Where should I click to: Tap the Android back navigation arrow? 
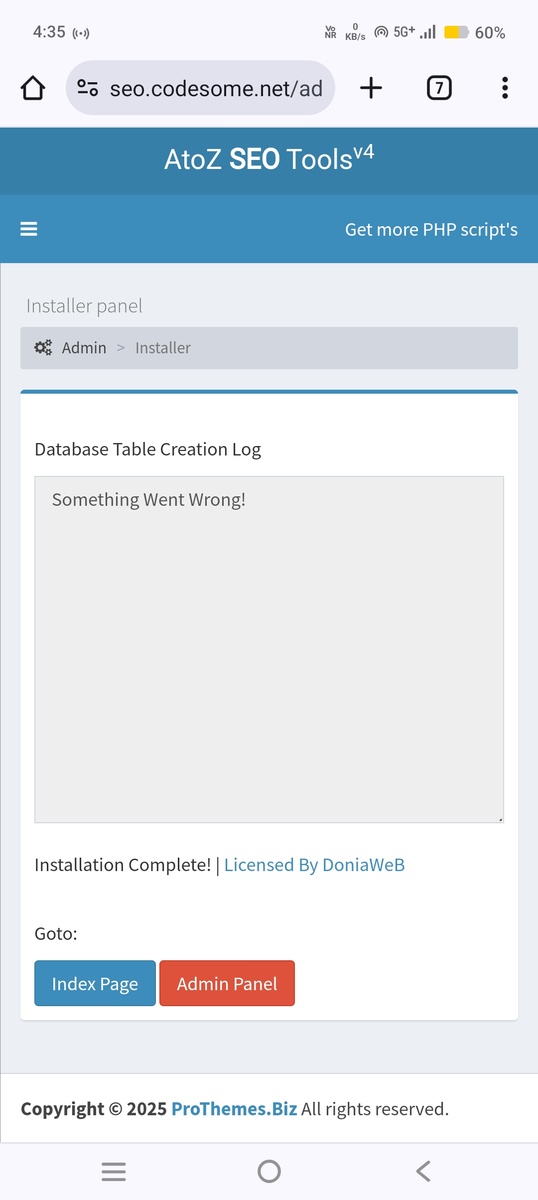click(423, 1171)
